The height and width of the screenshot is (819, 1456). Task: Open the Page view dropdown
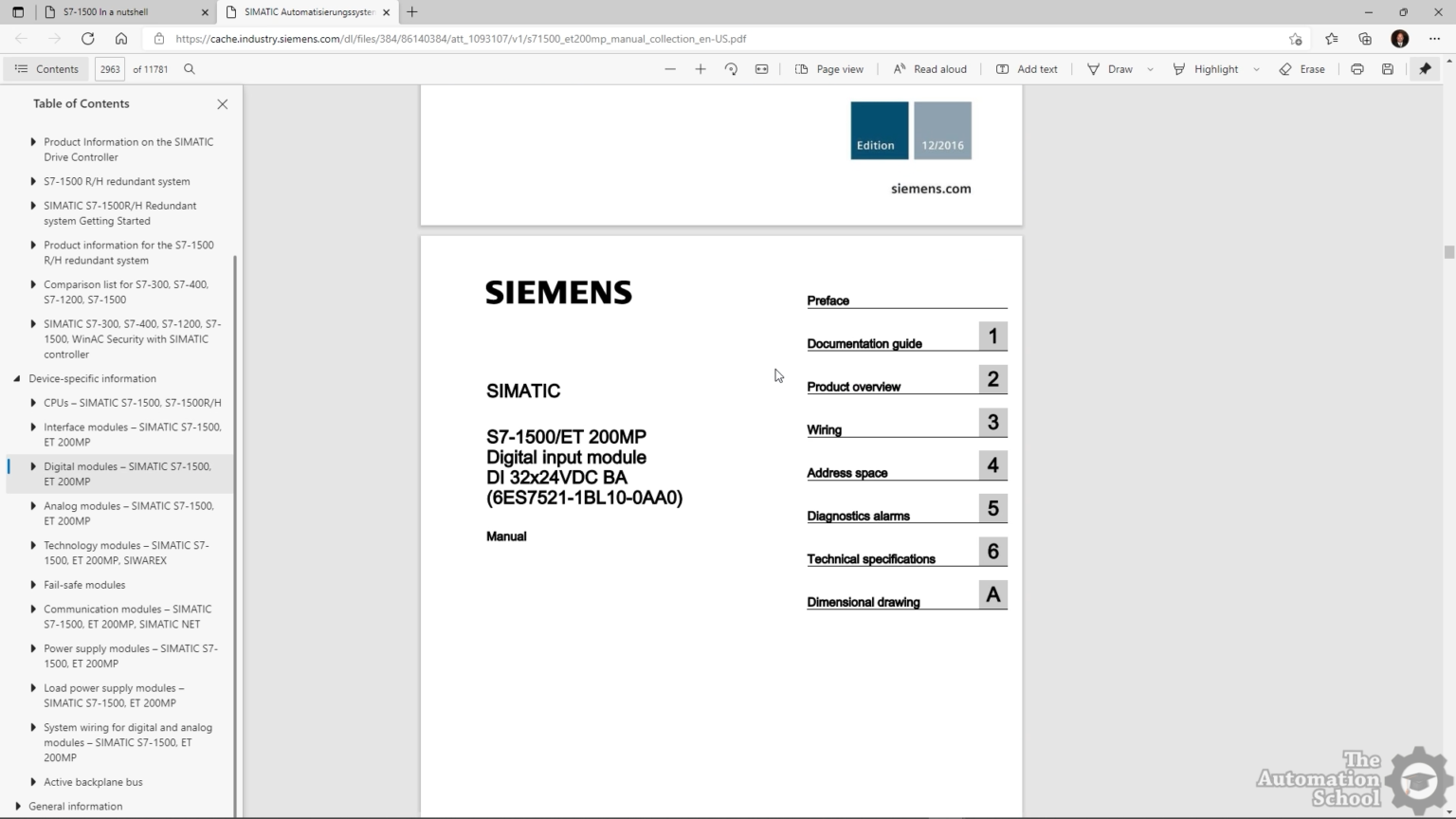829,68
